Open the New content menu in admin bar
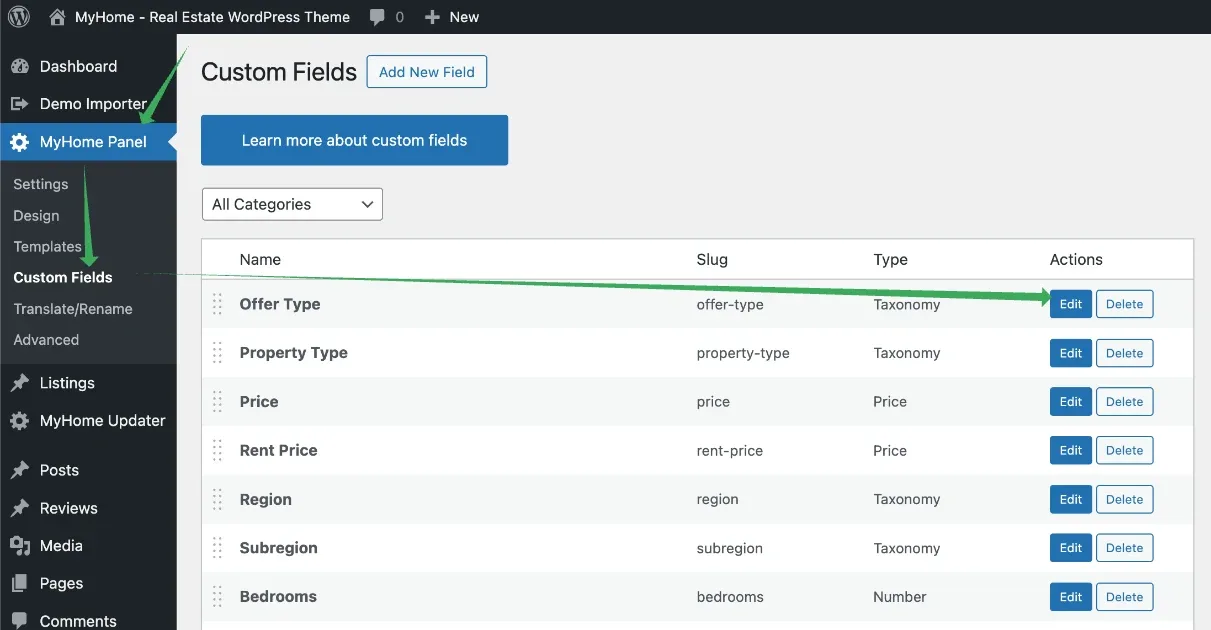This screenshot has width=1211, height=630. (x=464, y=17)
